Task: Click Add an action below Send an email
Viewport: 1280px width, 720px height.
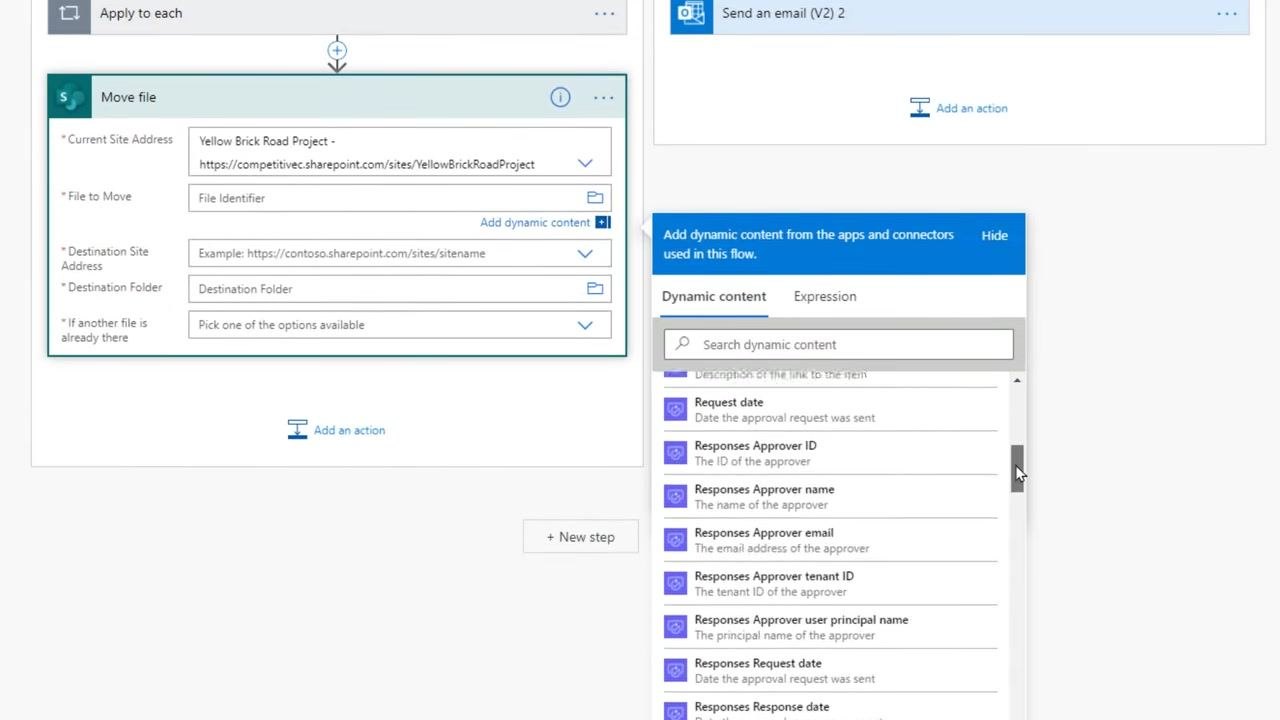Action: (972, 108)
